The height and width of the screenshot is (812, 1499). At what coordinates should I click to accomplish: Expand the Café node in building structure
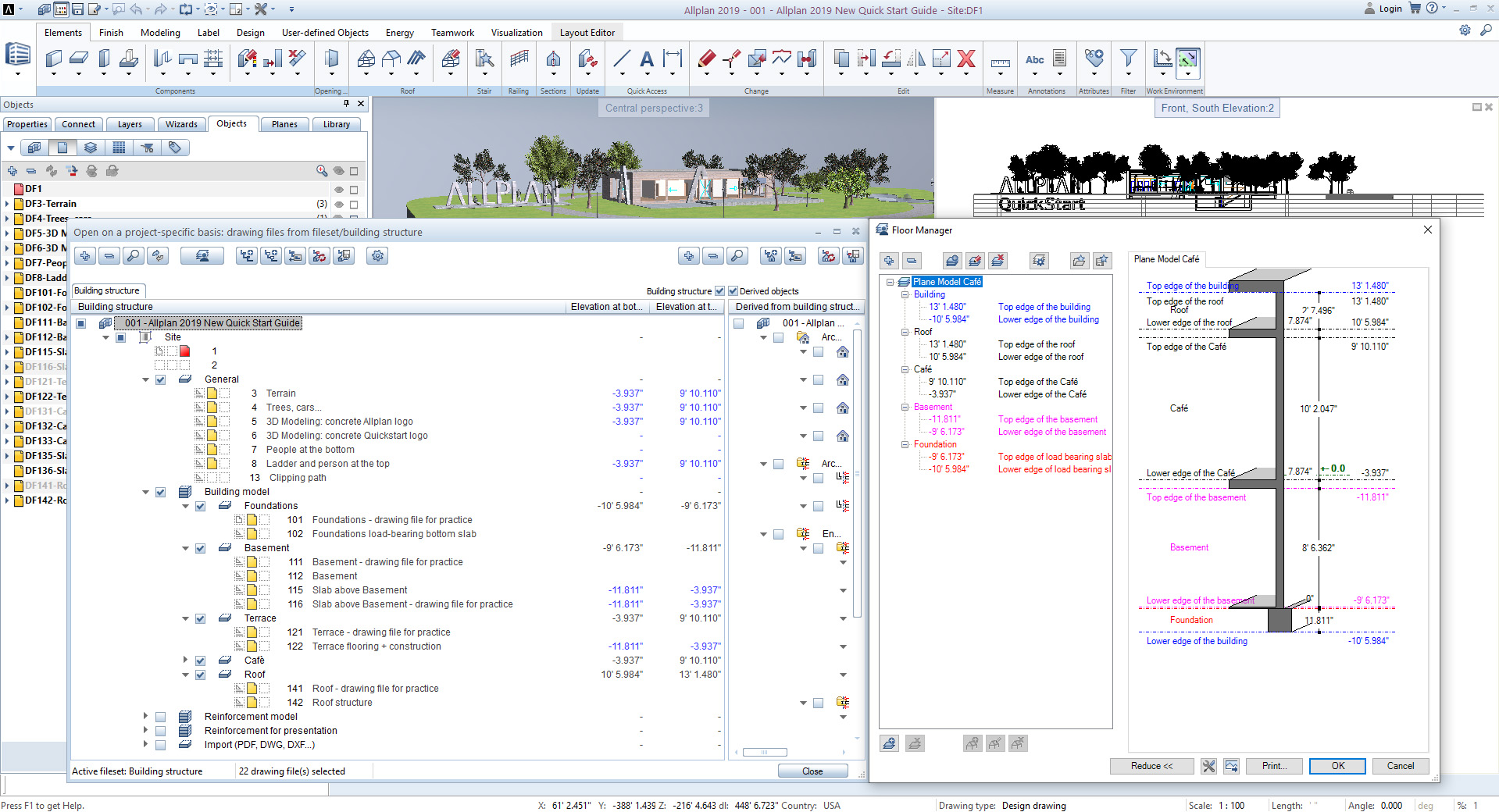(x=185, y=661)
